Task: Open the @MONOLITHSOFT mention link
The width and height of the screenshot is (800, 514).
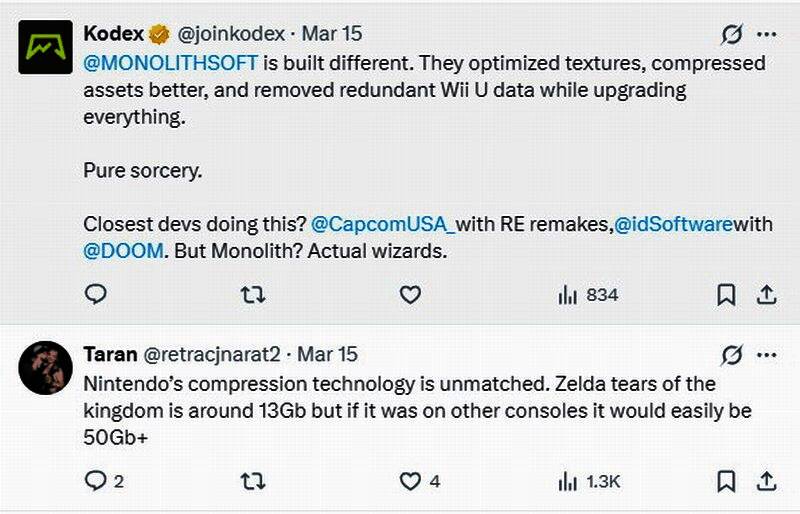Action: pyautogui.click(x=172, y=63)
